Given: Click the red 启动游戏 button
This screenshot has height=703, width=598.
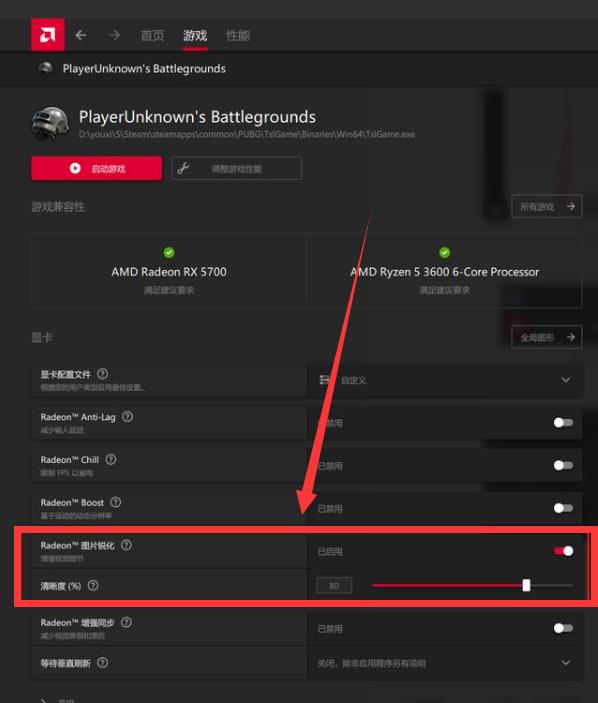Looking at the screenshot, I should pos(97,169).
